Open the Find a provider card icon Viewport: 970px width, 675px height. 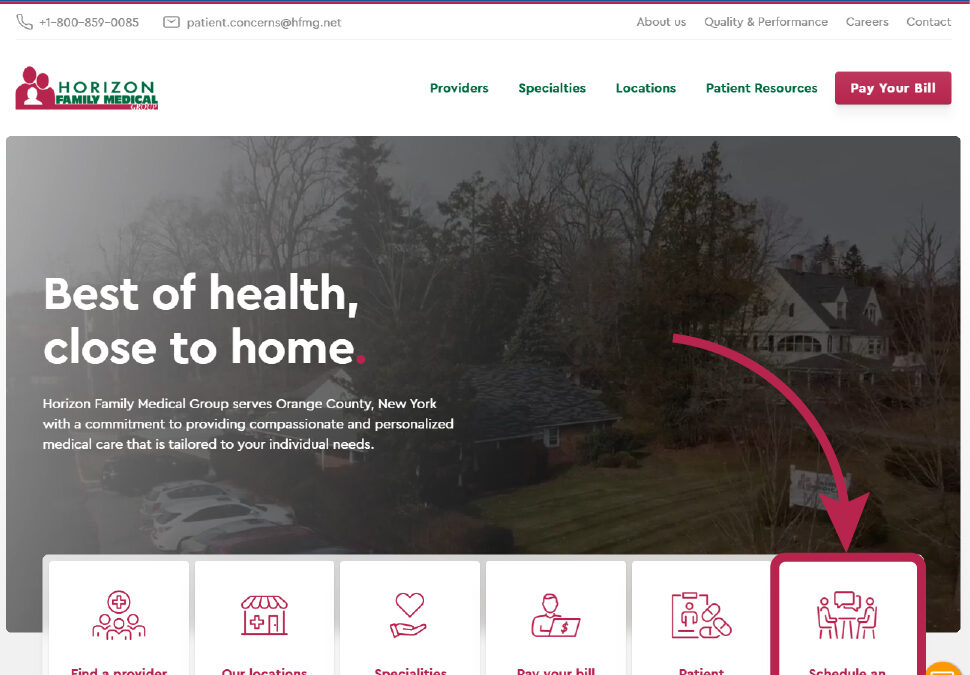(119, 615)
